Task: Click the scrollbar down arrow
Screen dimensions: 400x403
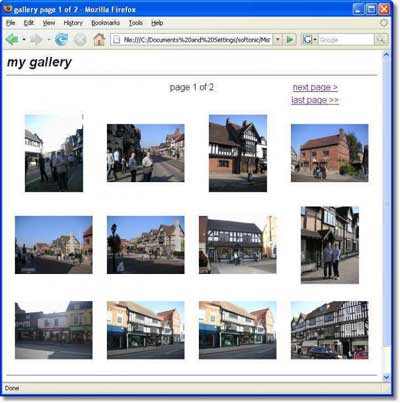Action: 386,377
